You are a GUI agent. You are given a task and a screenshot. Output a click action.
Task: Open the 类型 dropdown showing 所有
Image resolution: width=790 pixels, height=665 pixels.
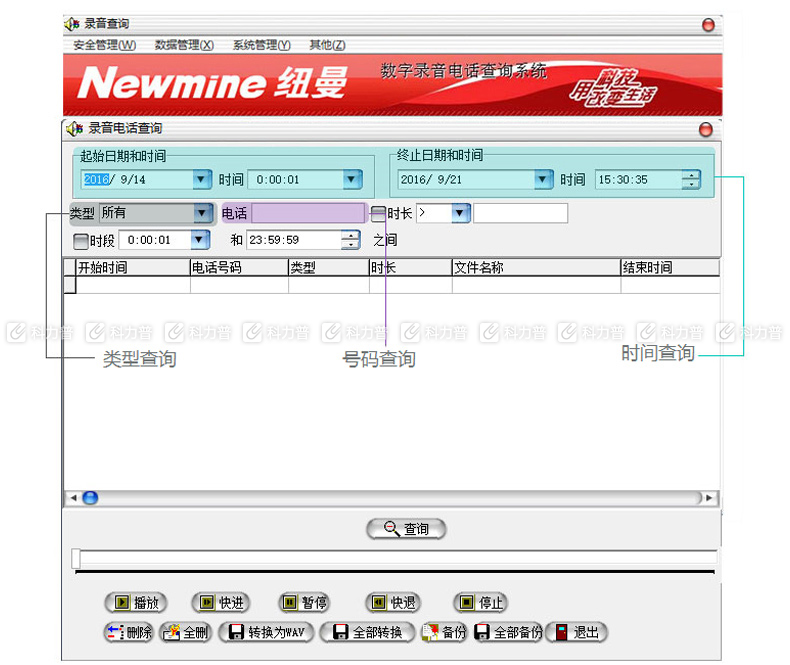[x=203, y=213]
